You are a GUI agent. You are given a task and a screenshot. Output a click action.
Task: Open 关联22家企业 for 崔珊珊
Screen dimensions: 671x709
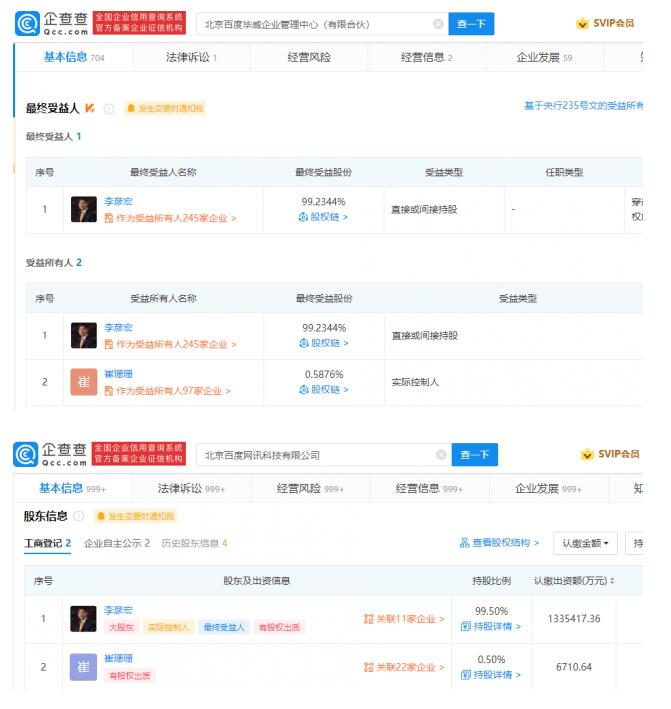pyautogui.click(x=404, y=667)
